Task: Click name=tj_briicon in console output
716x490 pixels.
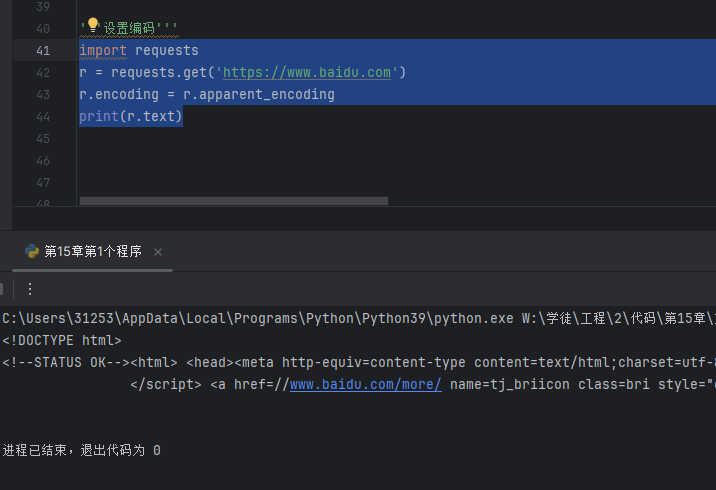Action: 510,385
